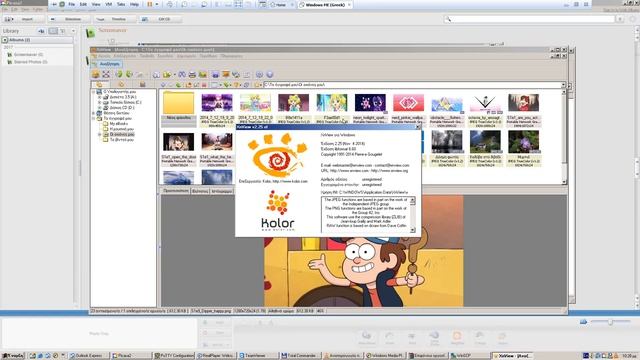This screenshot has height=360, width=640.
Task: Expand Δίσκος CD (D:) tree node
Action: pos(99,108)
